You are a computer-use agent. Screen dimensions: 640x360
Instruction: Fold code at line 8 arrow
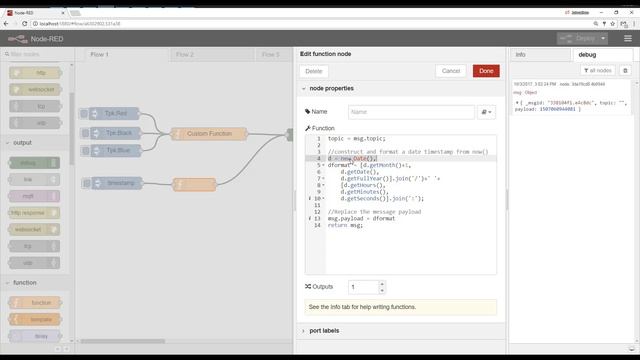[324, 185]
